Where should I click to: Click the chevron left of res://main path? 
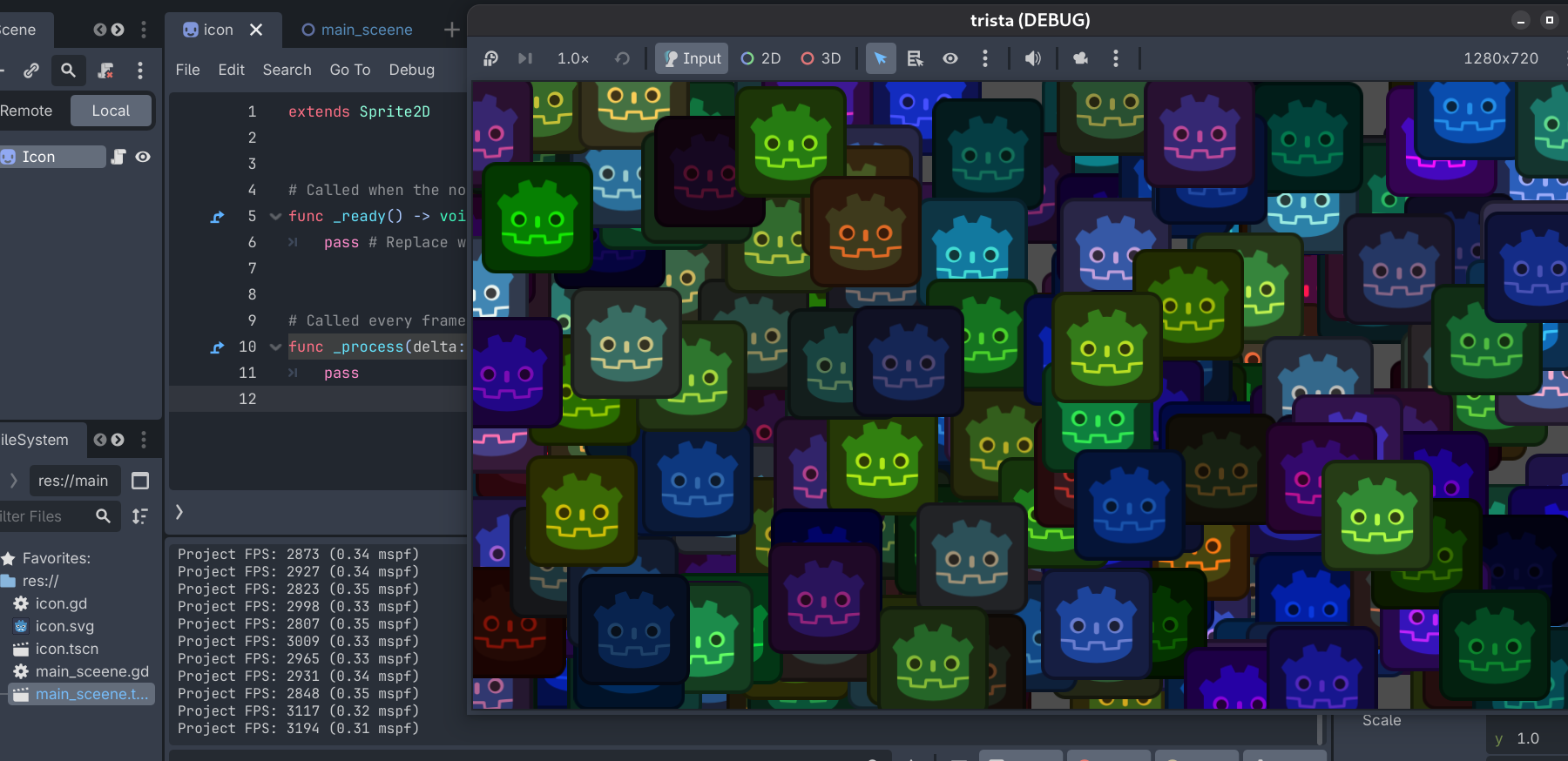(x=14, y=481)
